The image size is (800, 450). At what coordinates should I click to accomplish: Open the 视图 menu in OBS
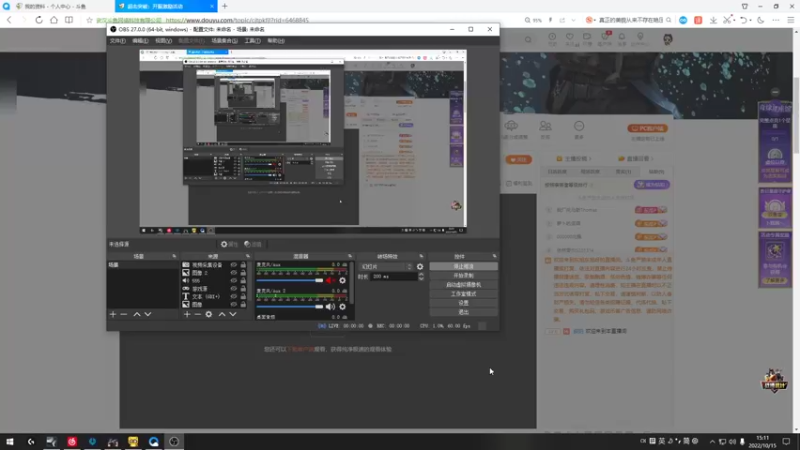click(163, 41)
